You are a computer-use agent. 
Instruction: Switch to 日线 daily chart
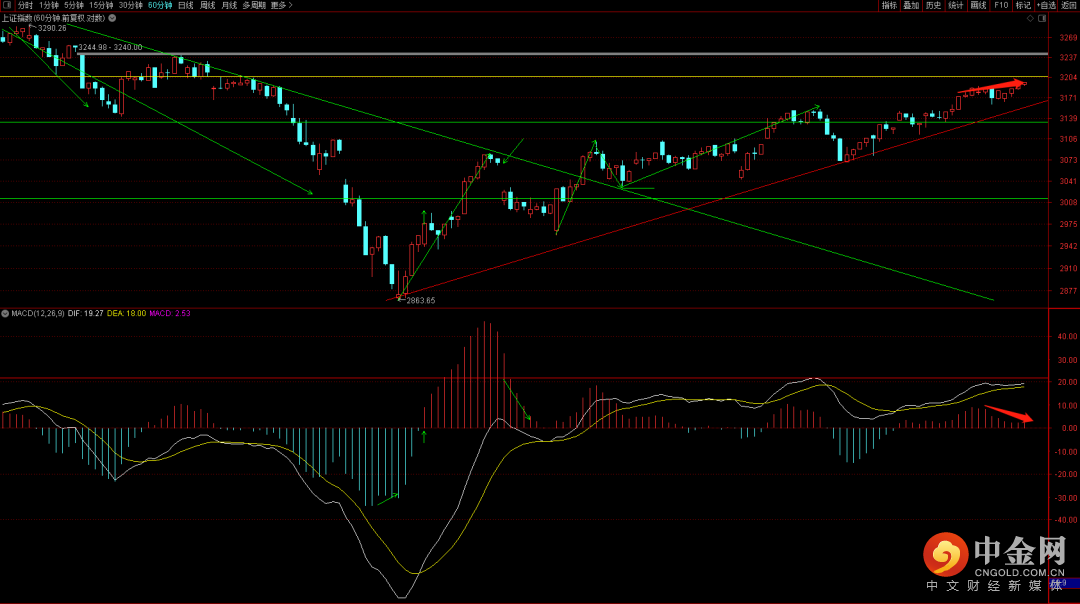(185, 5)
